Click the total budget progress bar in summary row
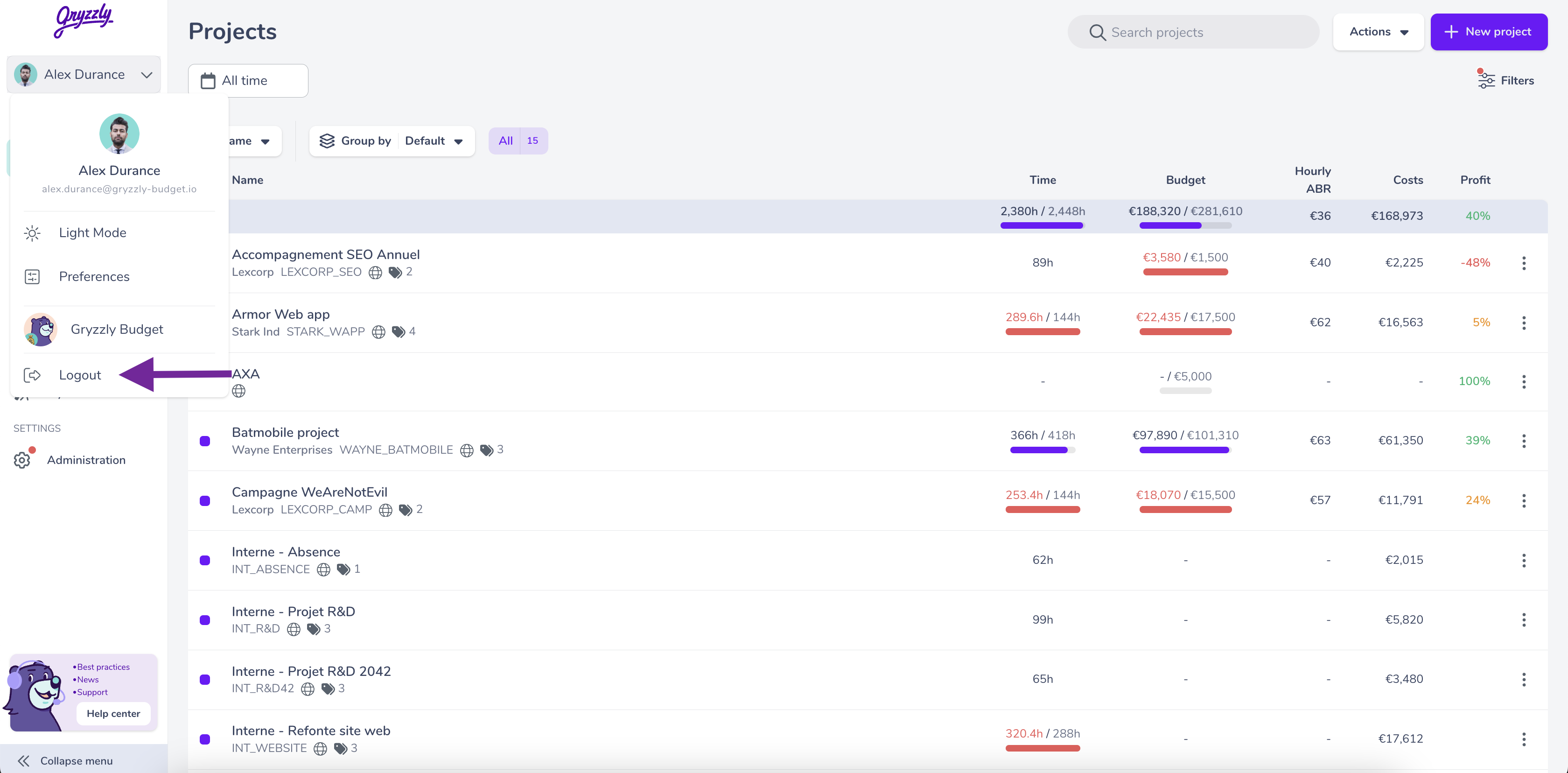The width and height of the screenshot is (1568, 773). pyautogui.click(x=1185, y=226)
